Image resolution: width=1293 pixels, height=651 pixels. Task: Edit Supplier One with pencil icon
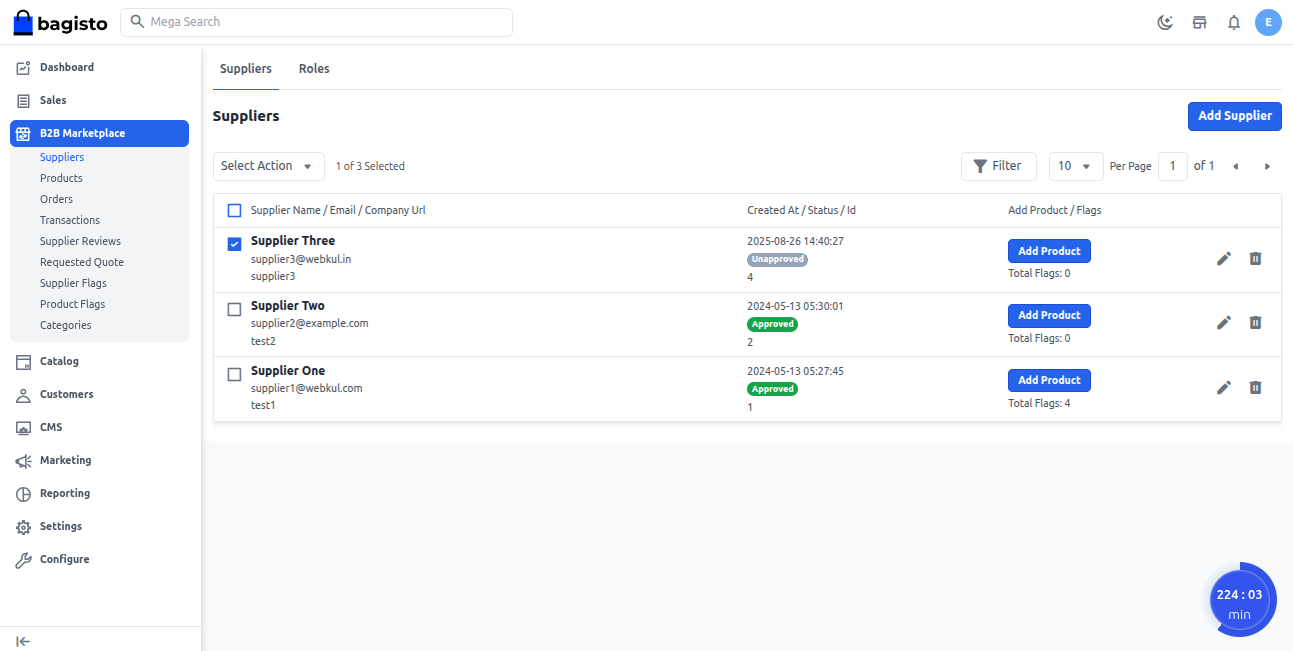pos(1223,387)
